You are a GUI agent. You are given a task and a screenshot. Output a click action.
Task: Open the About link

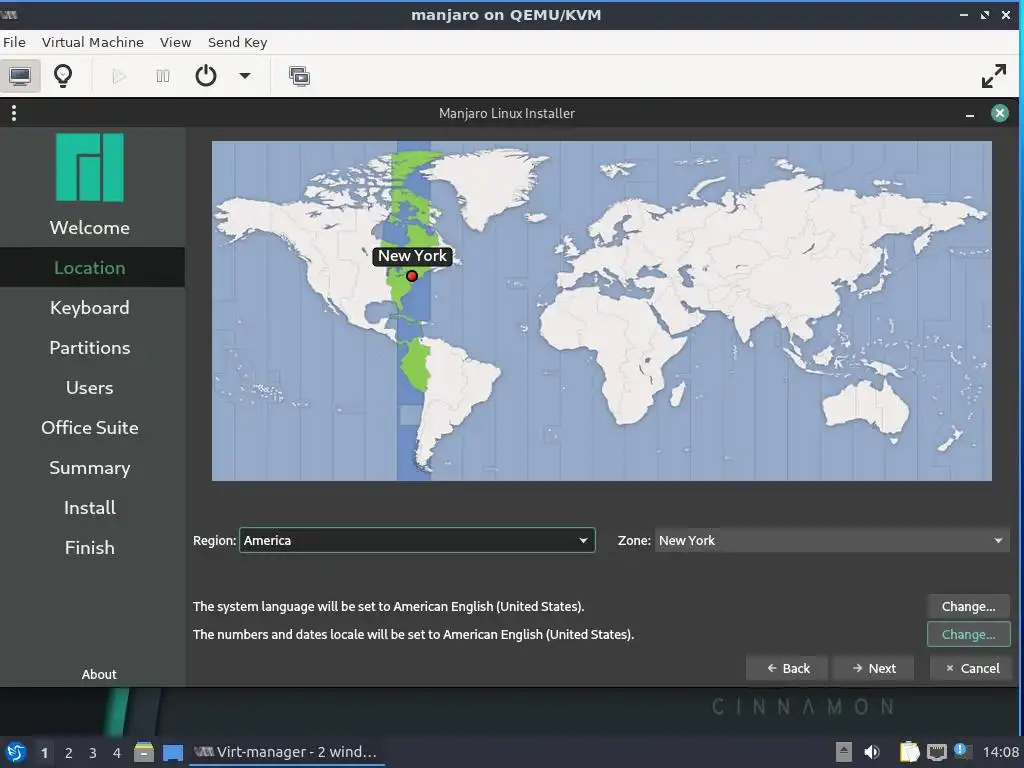(99, 675)
